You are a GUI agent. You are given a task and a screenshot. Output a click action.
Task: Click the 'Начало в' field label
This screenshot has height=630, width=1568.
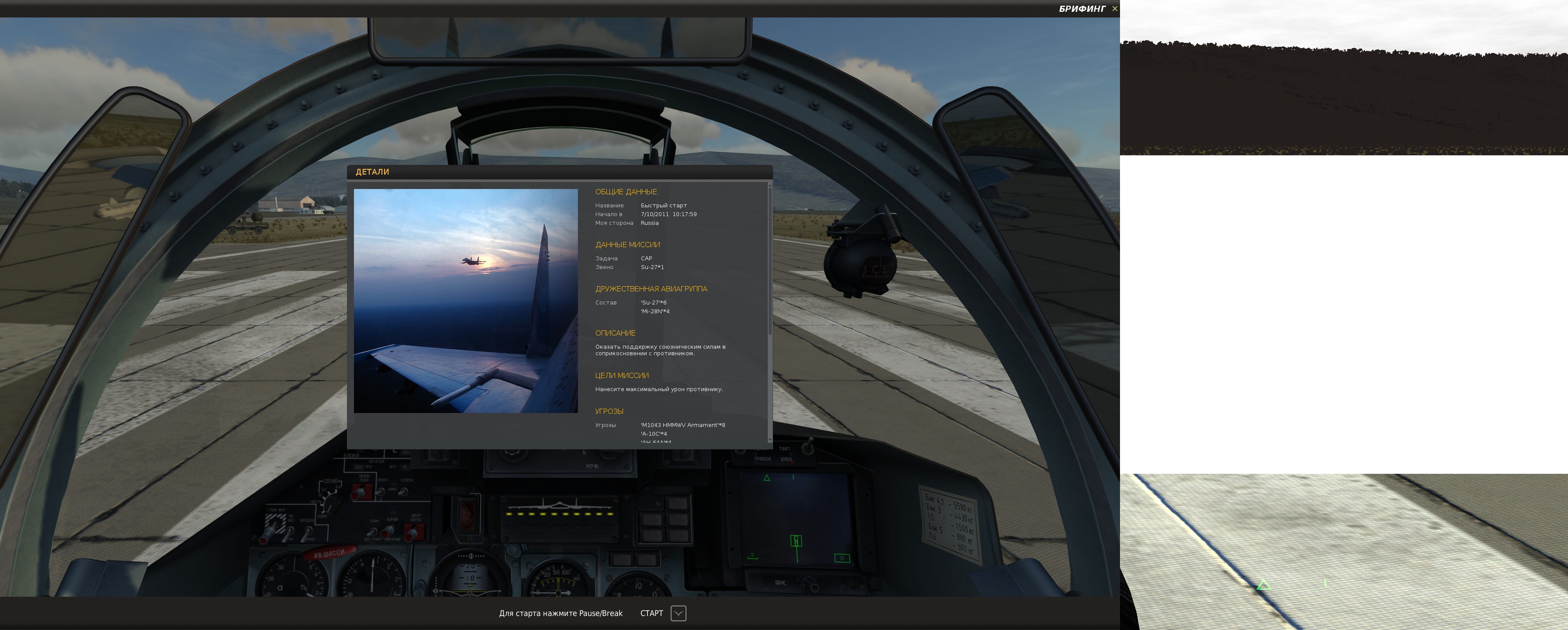(x=609, y=214)
